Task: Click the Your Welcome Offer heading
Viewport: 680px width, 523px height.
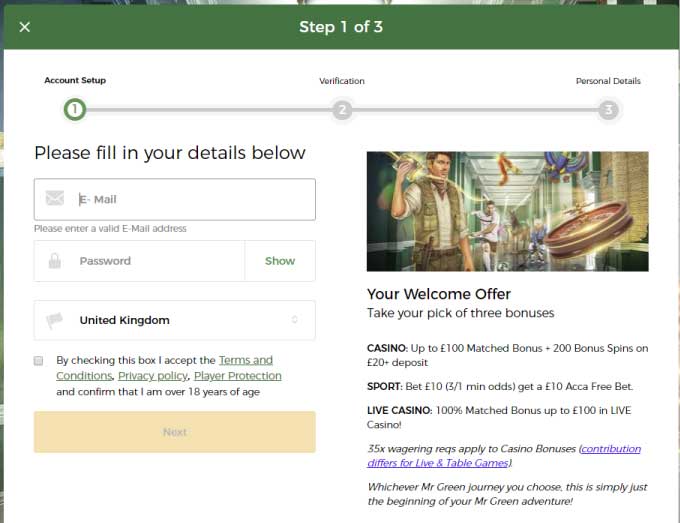Action: coord(439,294)
